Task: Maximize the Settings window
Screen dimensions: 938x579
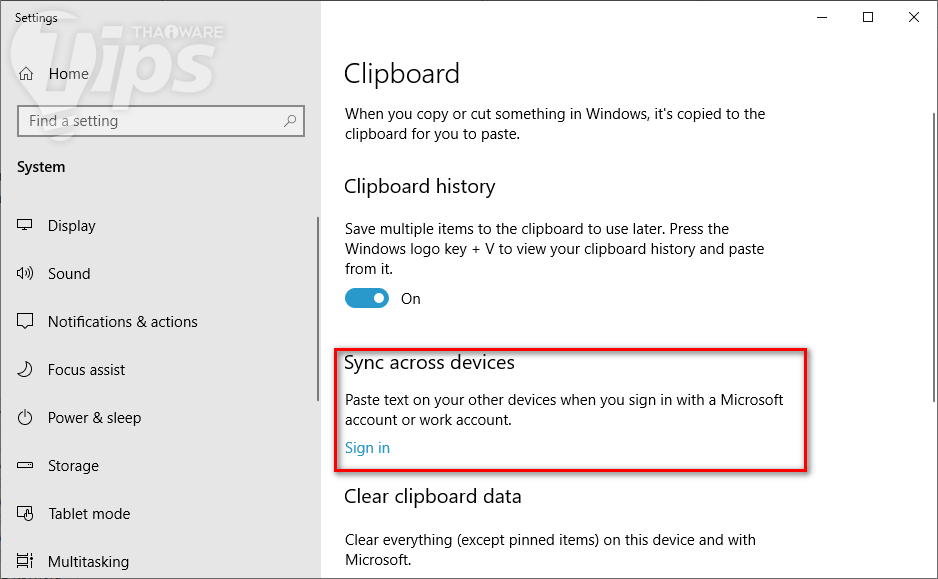Action: pyautogui.click(x=868, y=17)
